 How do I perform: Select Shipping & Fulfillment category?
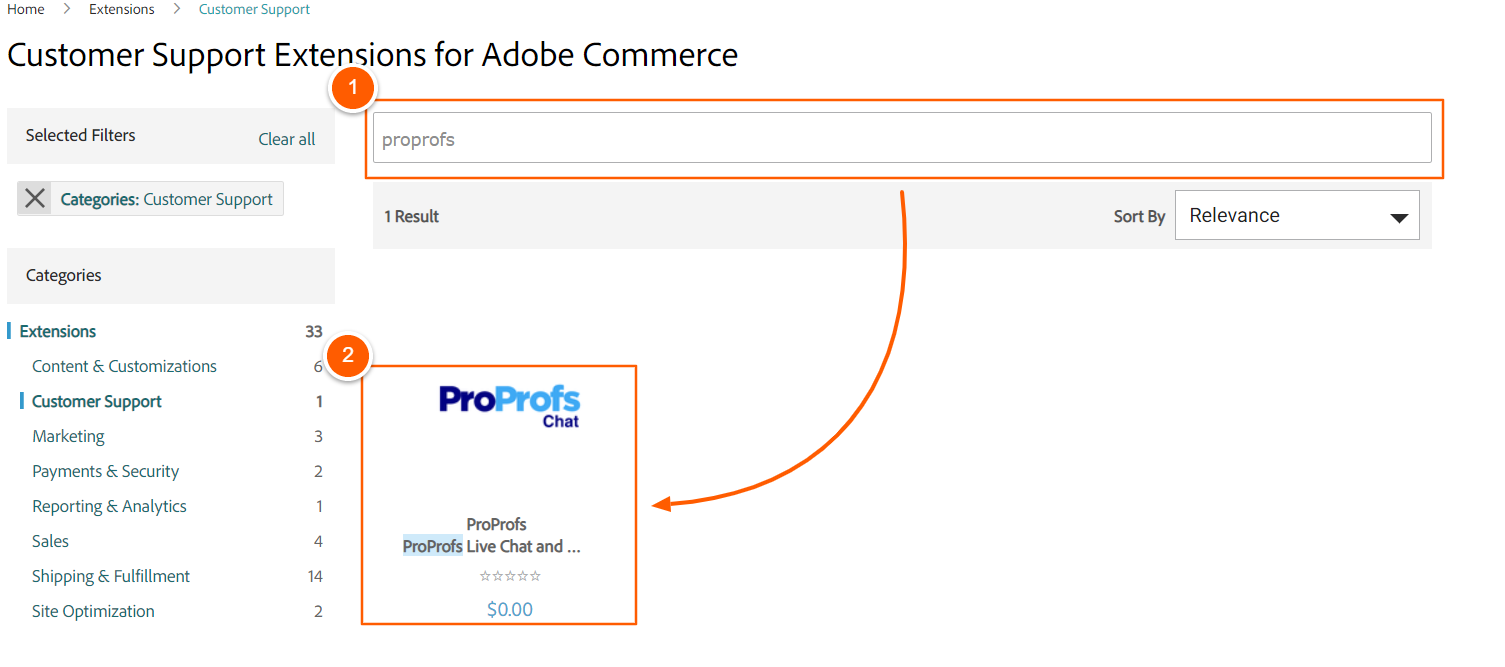(x=111, y=576)
